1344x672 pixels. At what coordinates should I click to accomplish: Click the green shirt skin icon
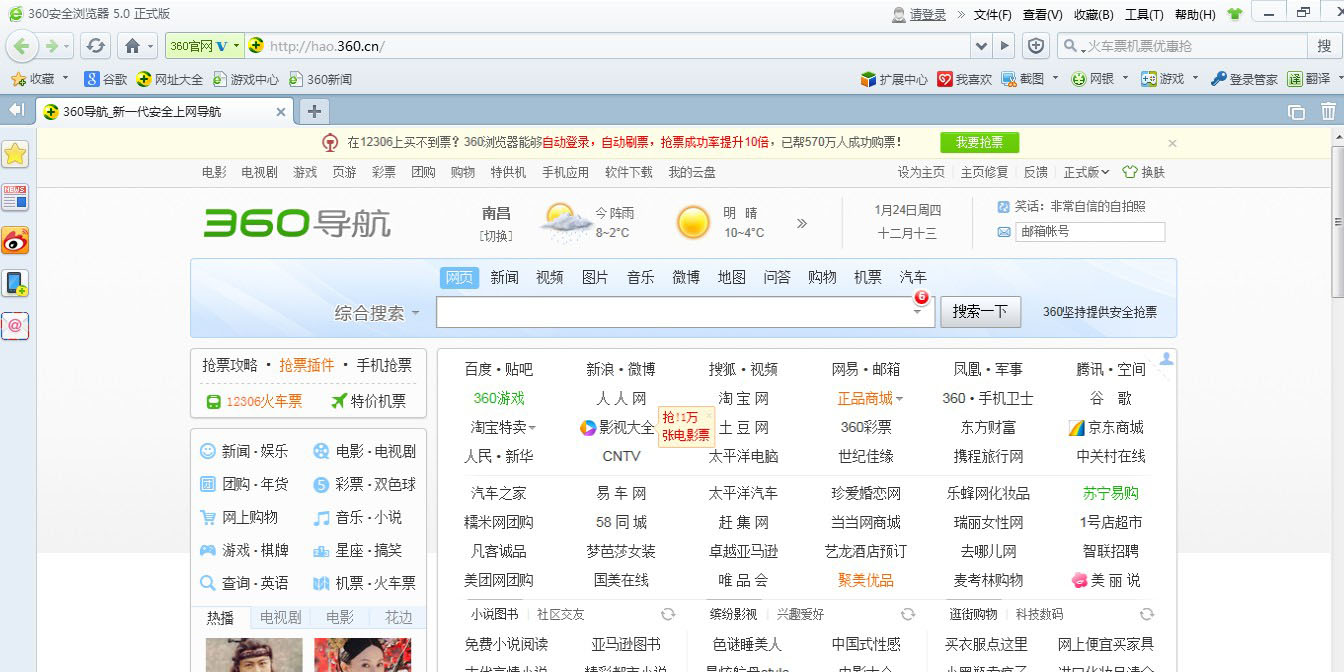(x=1235, y=14)
